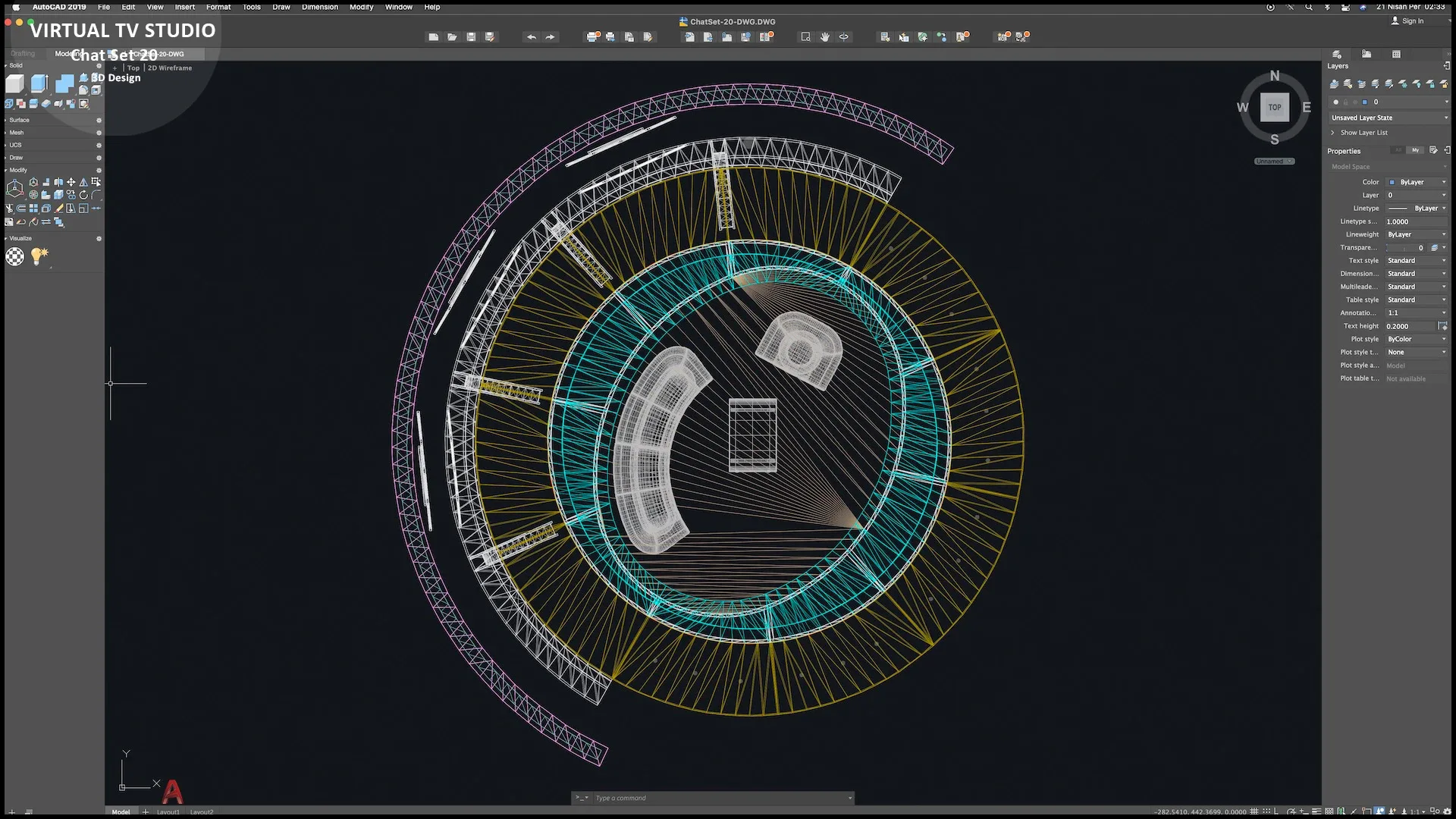Click the Orbit/3D navigation icon
This screenshot has height=819, width=1456.
[x=844, y=37]
